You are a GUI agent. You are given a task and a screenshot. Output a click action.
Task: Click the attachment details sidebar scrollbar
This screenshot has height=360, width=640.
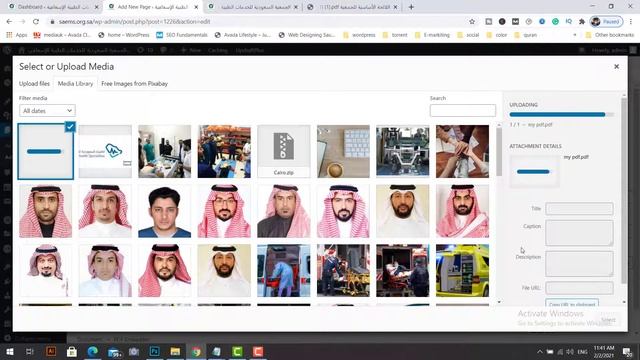point(623,190)
